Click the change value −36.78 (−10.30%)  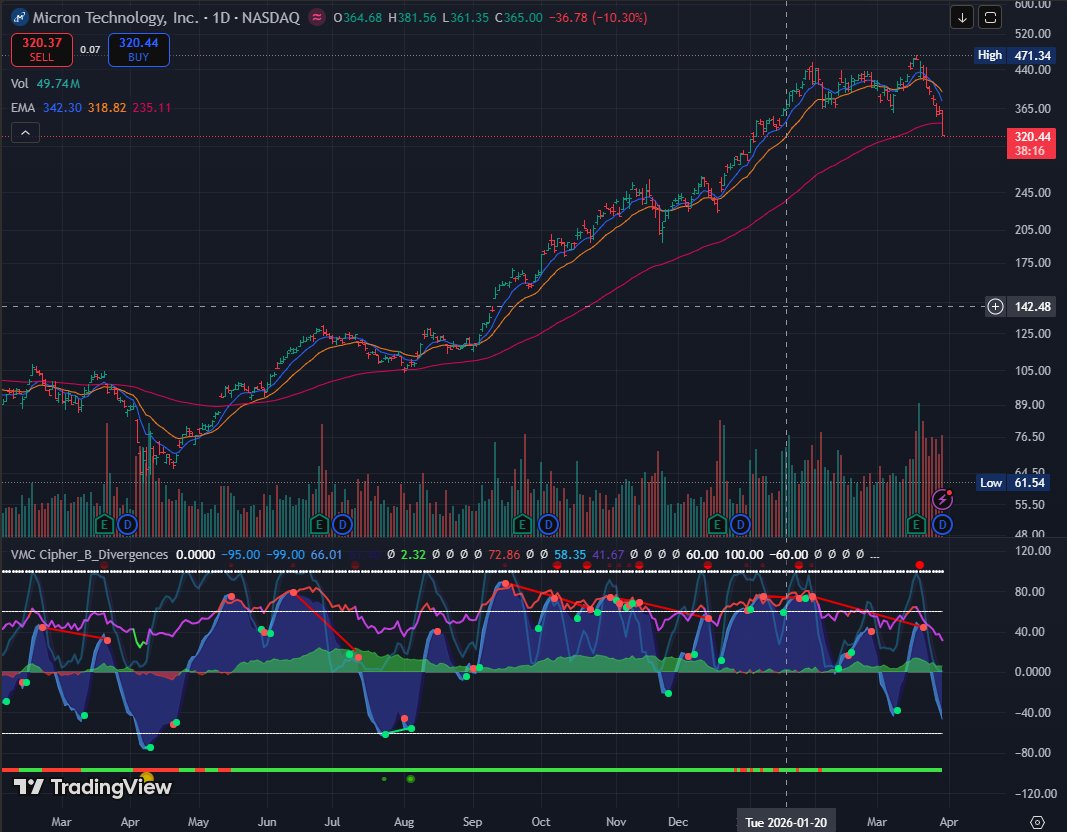click(x=597, y=18)
